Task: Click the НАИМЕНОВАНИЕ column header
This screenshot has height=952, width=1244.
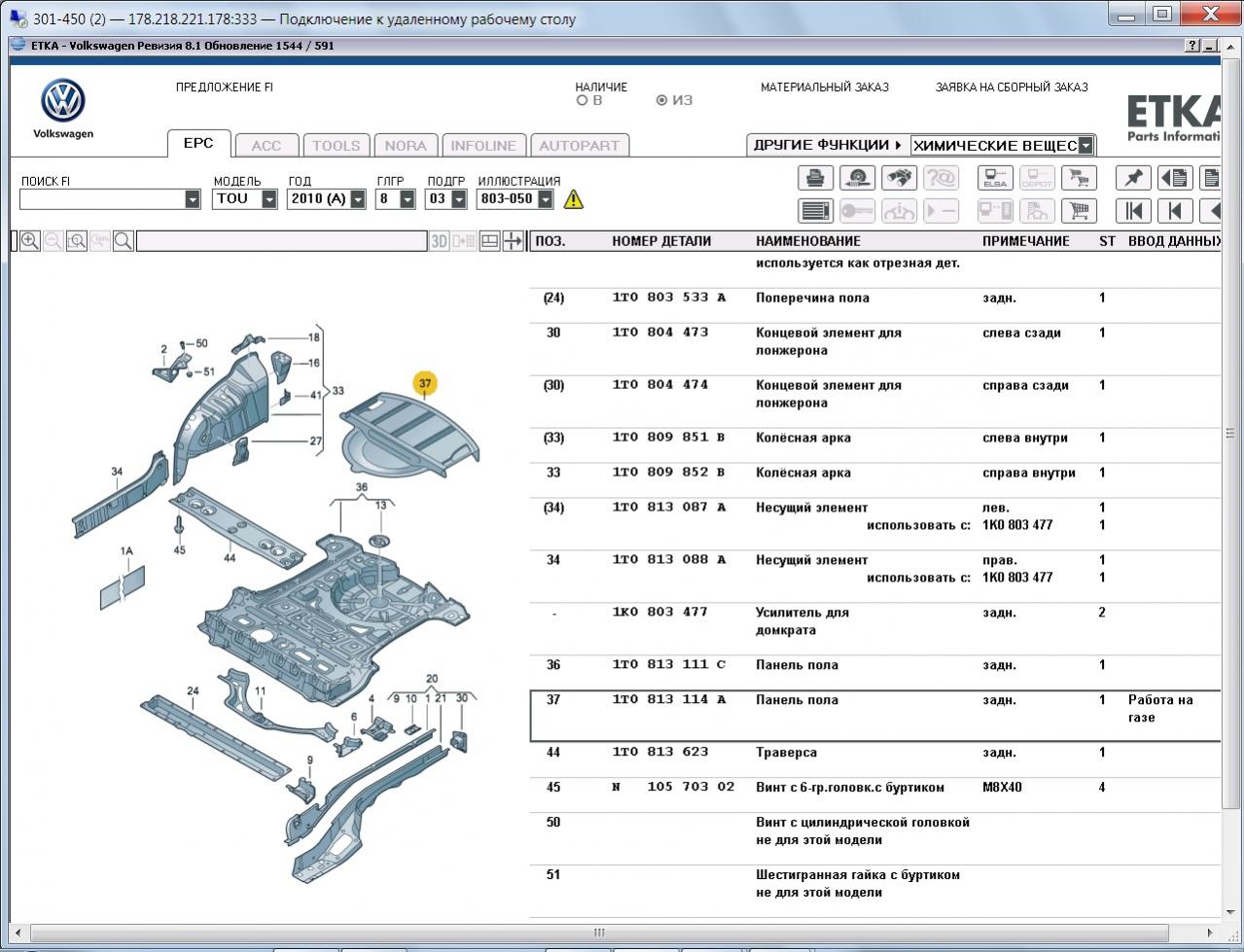Action: click(808, 241)
